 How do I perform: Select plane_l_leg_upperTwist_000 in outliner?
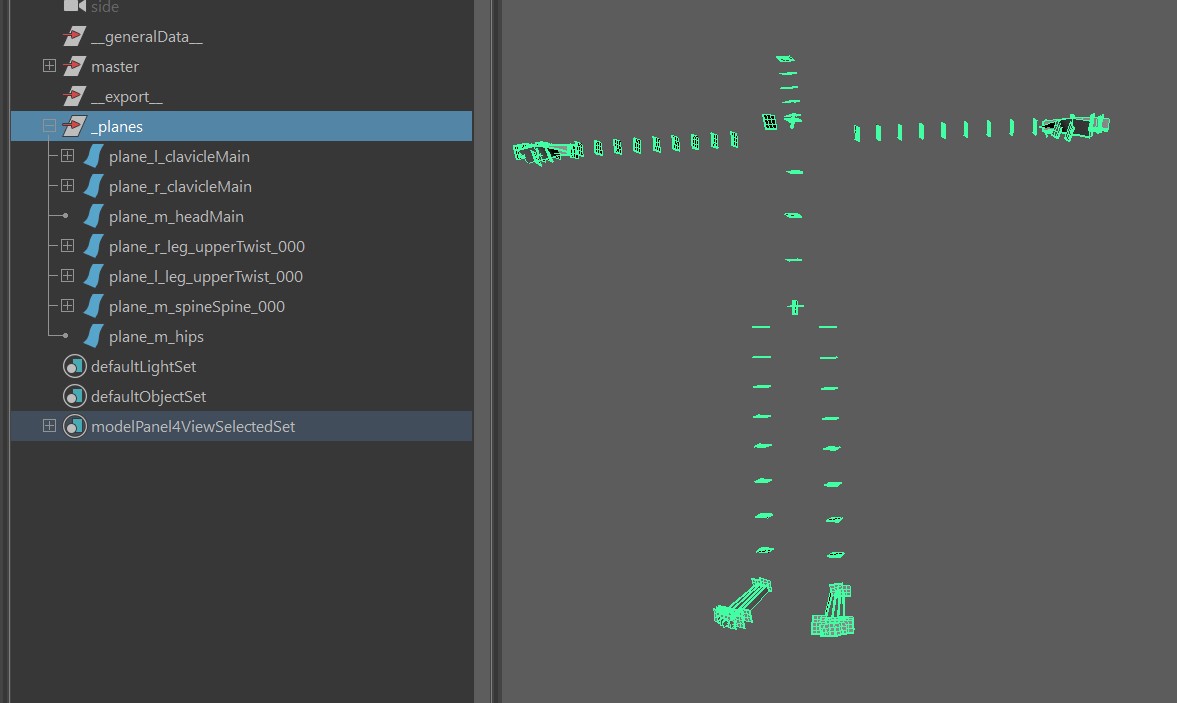pyautogui.click(x=205, y=277)
